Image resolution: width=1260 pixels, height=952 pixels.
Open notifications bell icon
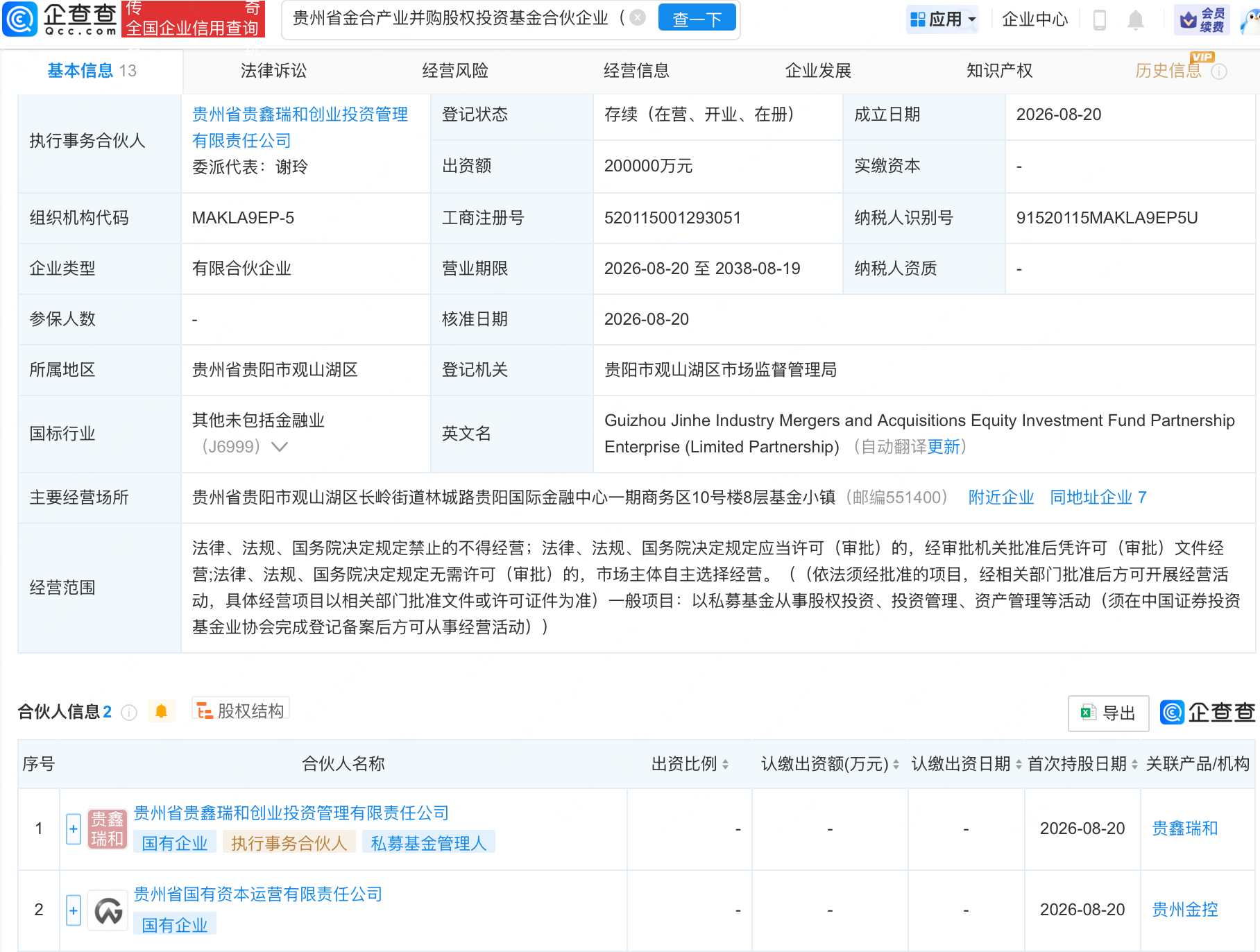tap(1136, 19)
